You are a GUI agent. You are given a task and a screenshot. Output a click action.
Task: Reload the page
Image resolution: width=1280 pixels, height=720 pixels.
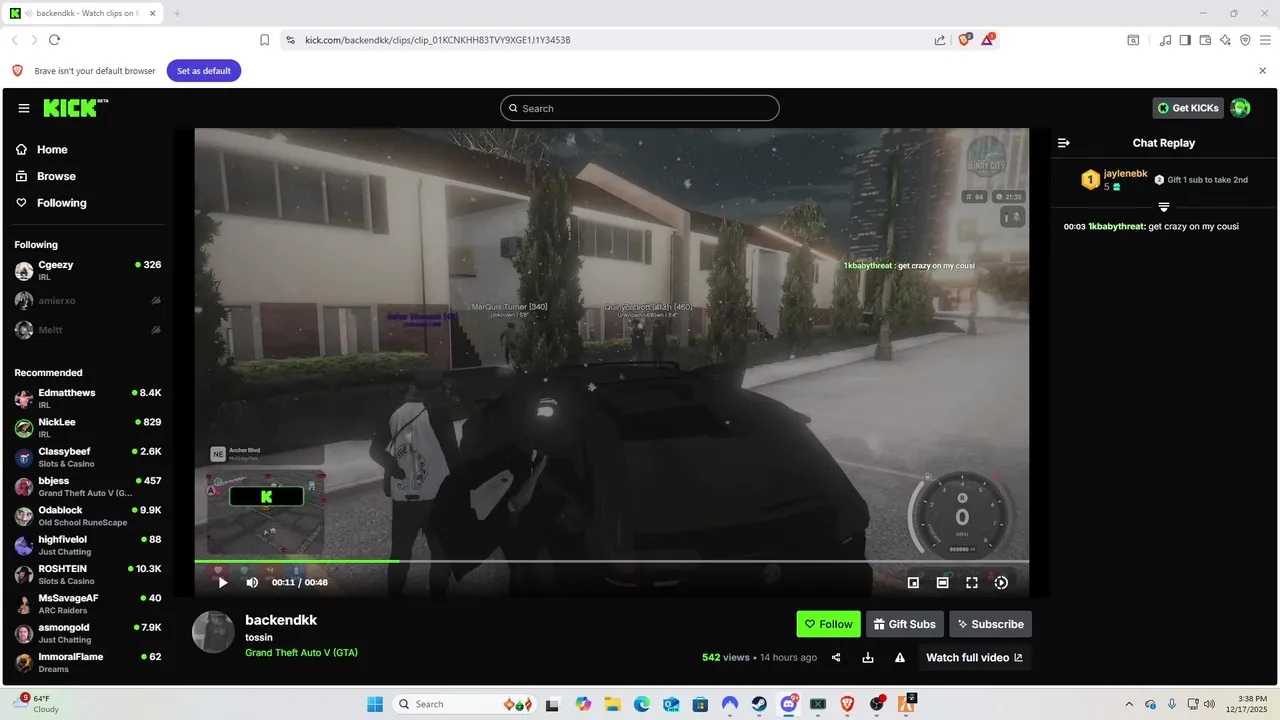pos(54,40)
